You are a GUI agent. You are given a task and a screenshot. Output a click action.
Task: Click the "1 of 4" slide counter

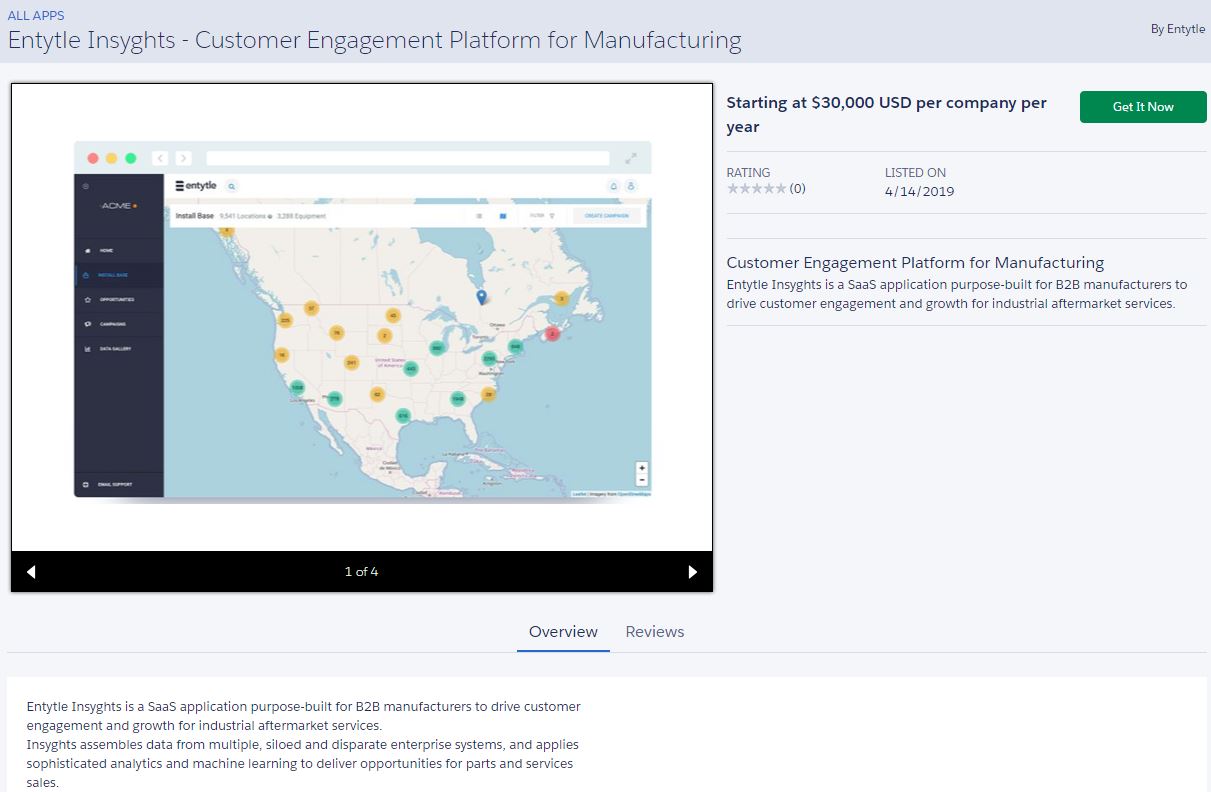[x=361, y=572]
